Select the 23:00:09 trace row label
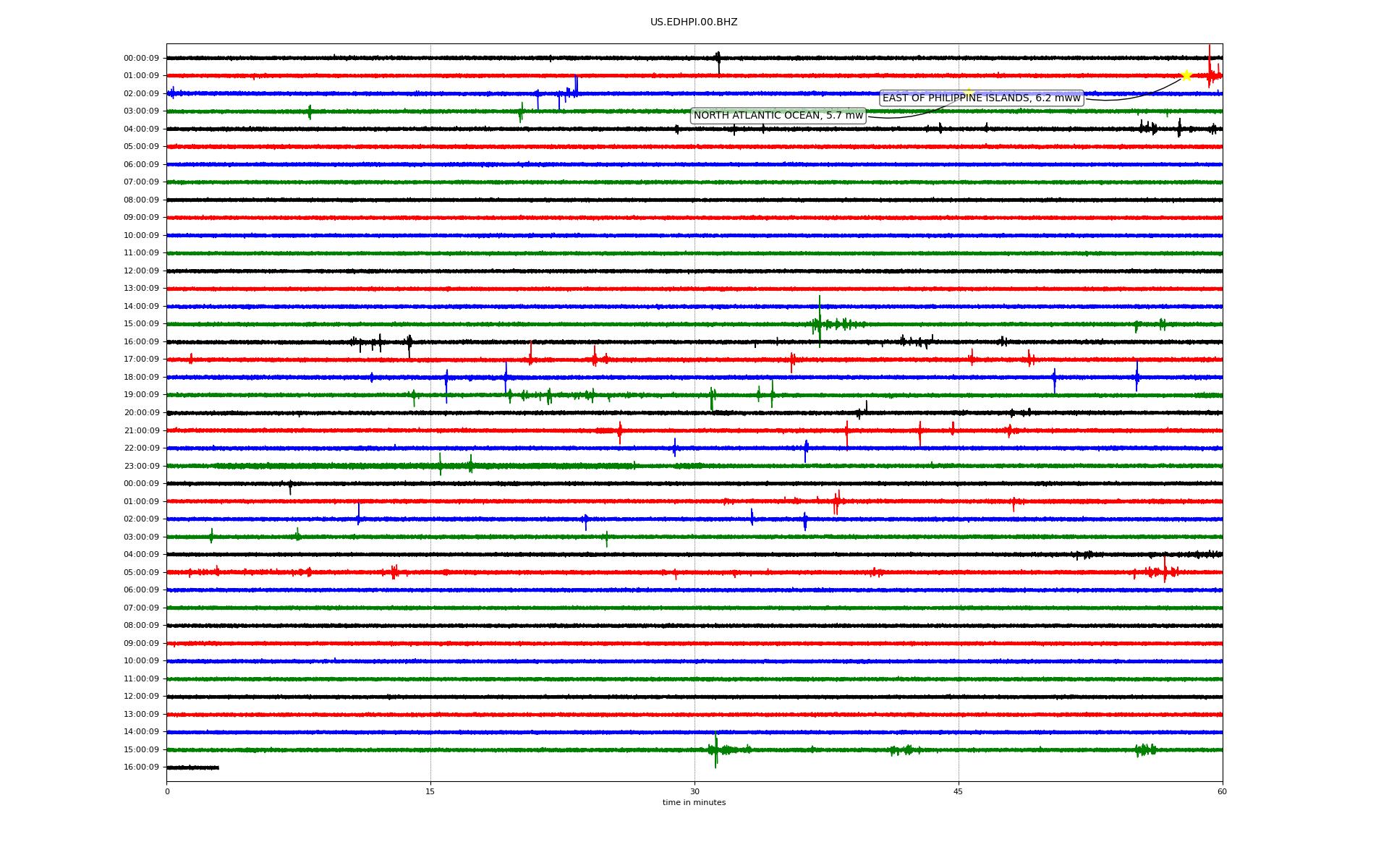1389x868 pixels. 141,467
